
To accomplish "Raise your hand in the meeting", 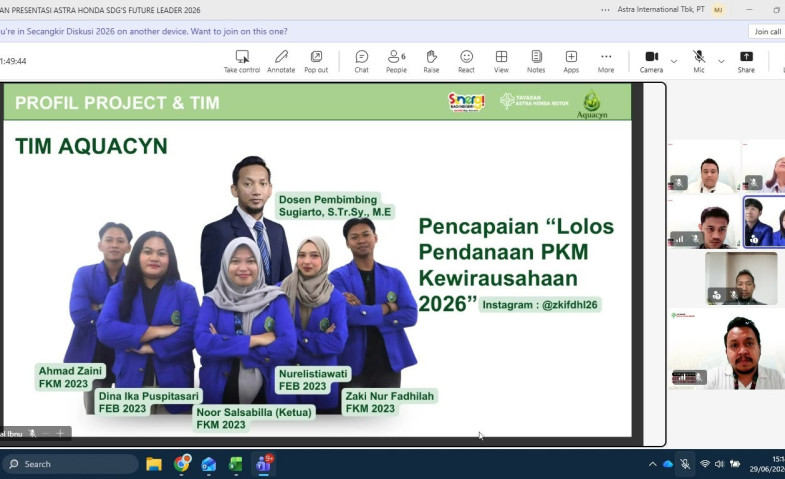I will coord(431,62).
